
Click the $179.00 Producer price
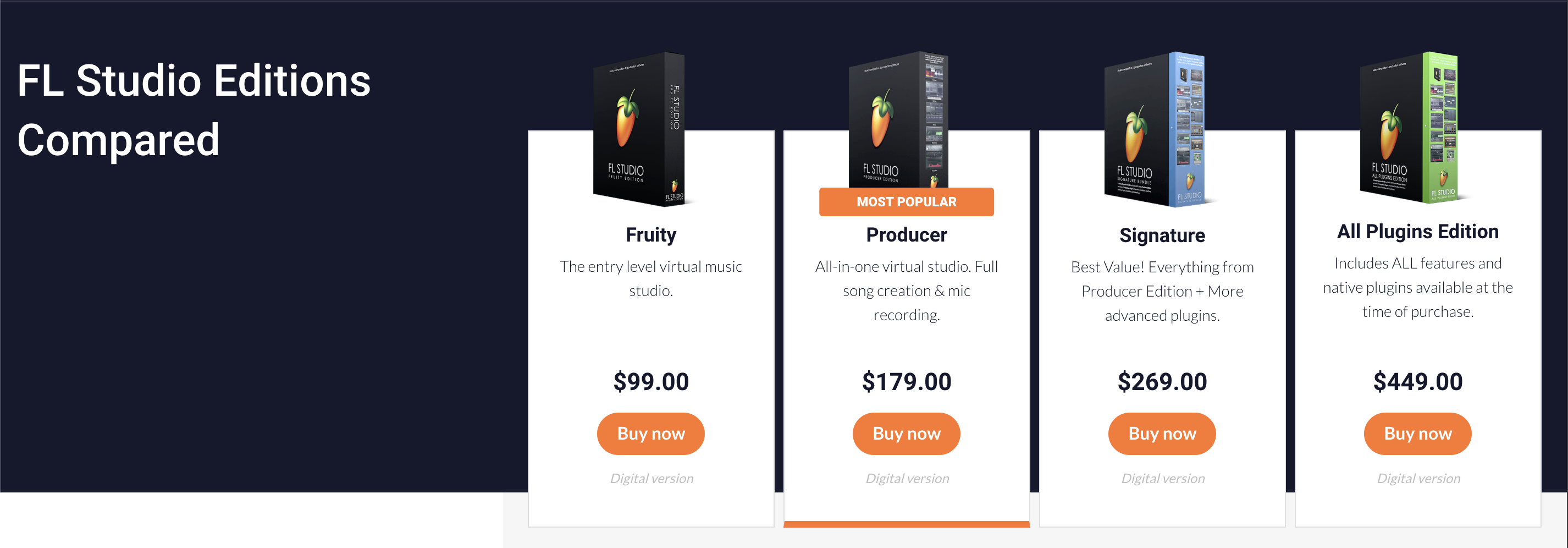pos(907,382)
